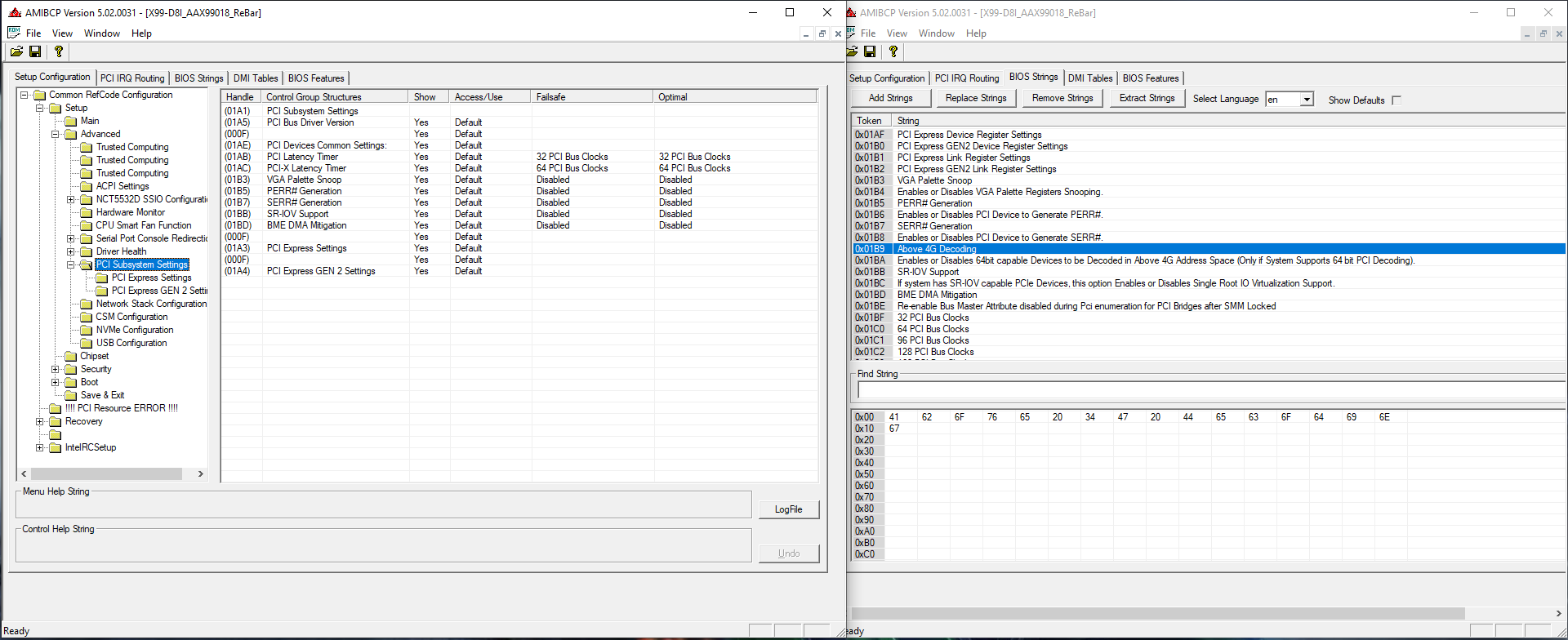
Task: Select the 'PCI-X Latency Timer' row
Action: (x=519, y=168)
